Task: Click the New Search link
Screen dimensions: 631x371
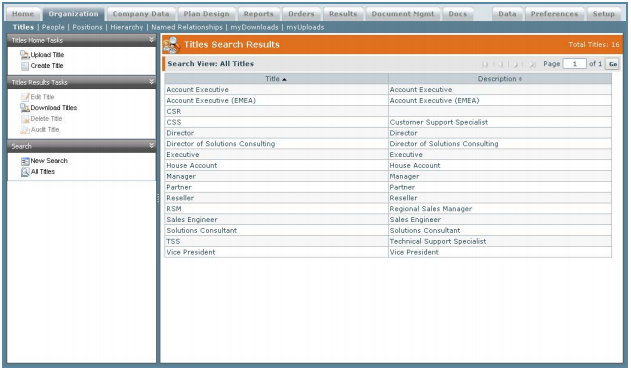Action: point(49,161)
